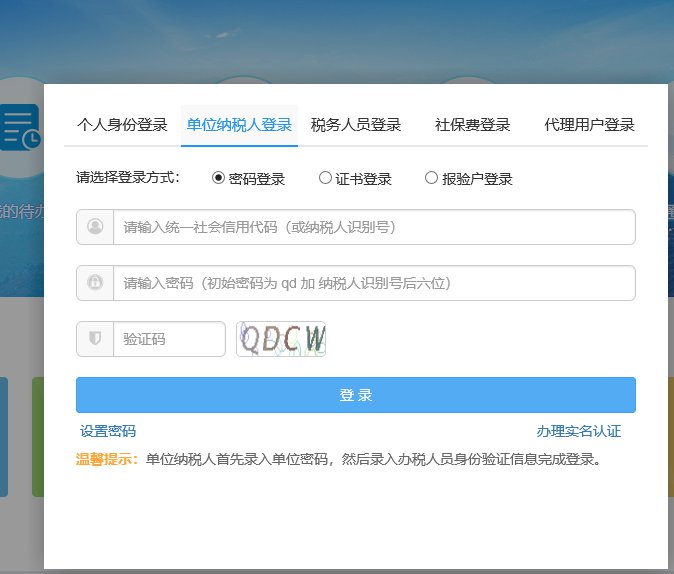This screenshot has height=574, width=674.
Task: Focus the 验证码 text box
Action: click(x=168, y=339)
